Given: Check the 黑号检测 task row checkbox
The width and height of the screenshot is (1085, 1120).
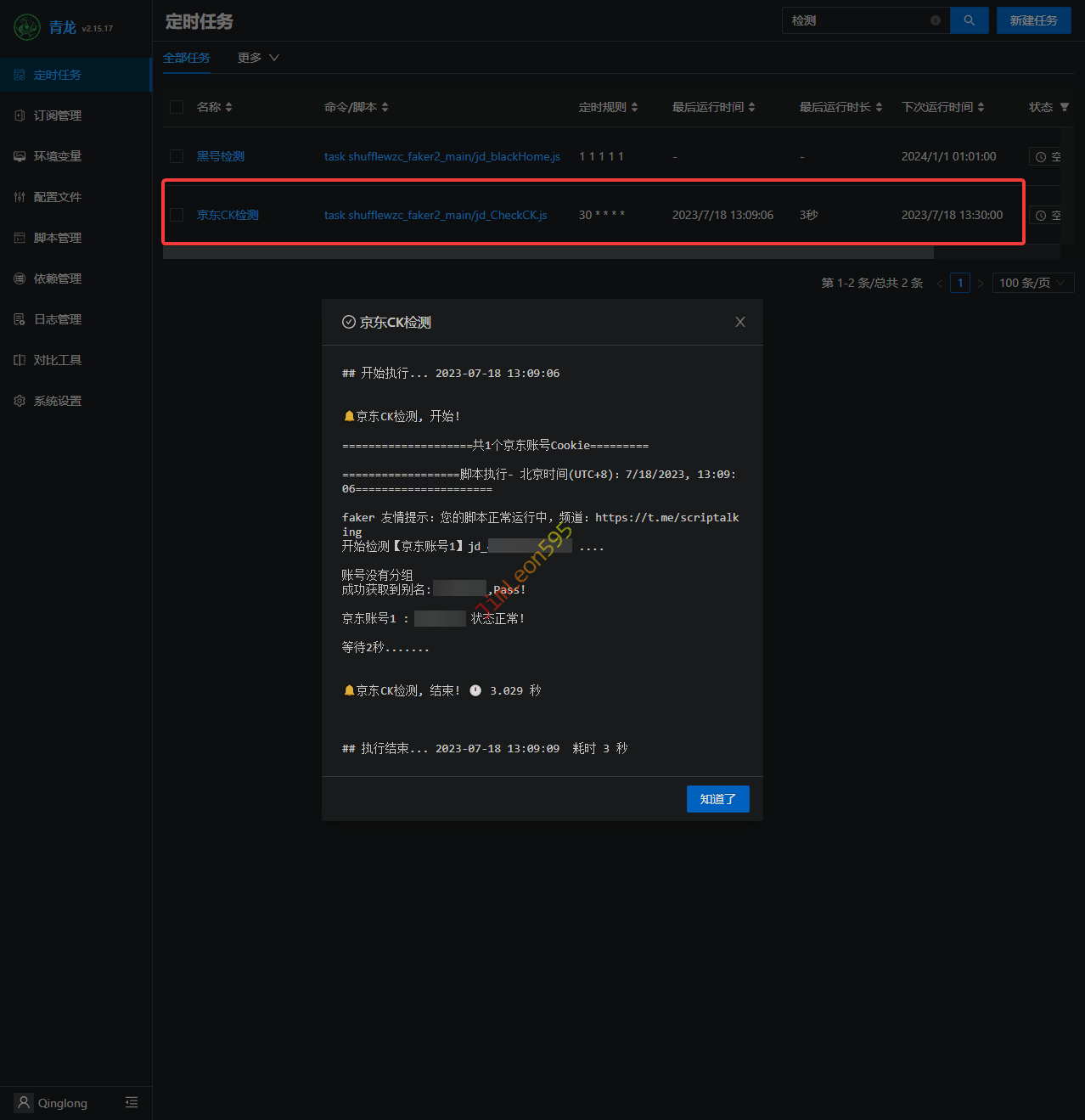Looking at the screenshot, I should [x=177, y=156].
